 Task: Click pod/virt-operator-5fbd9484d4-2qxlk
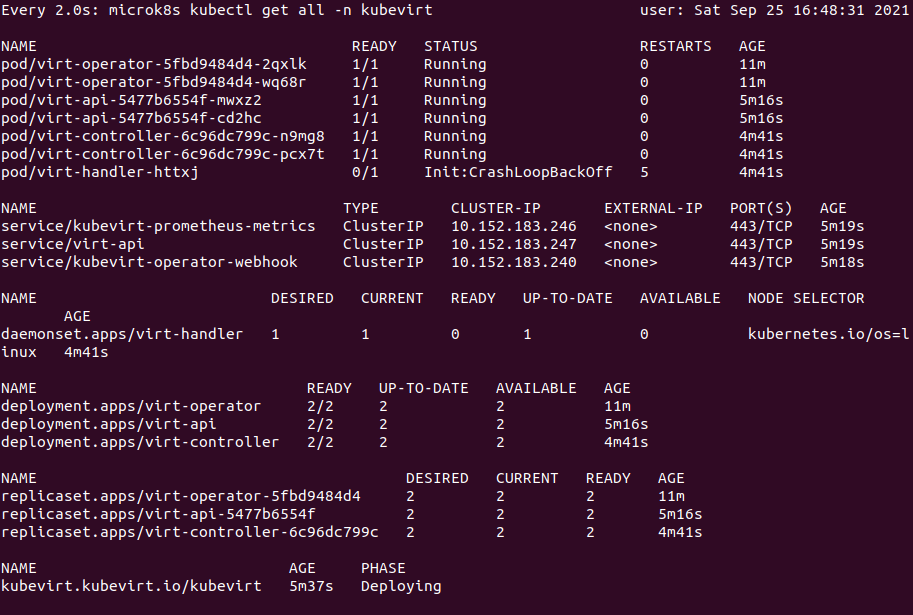pos(154,65)
